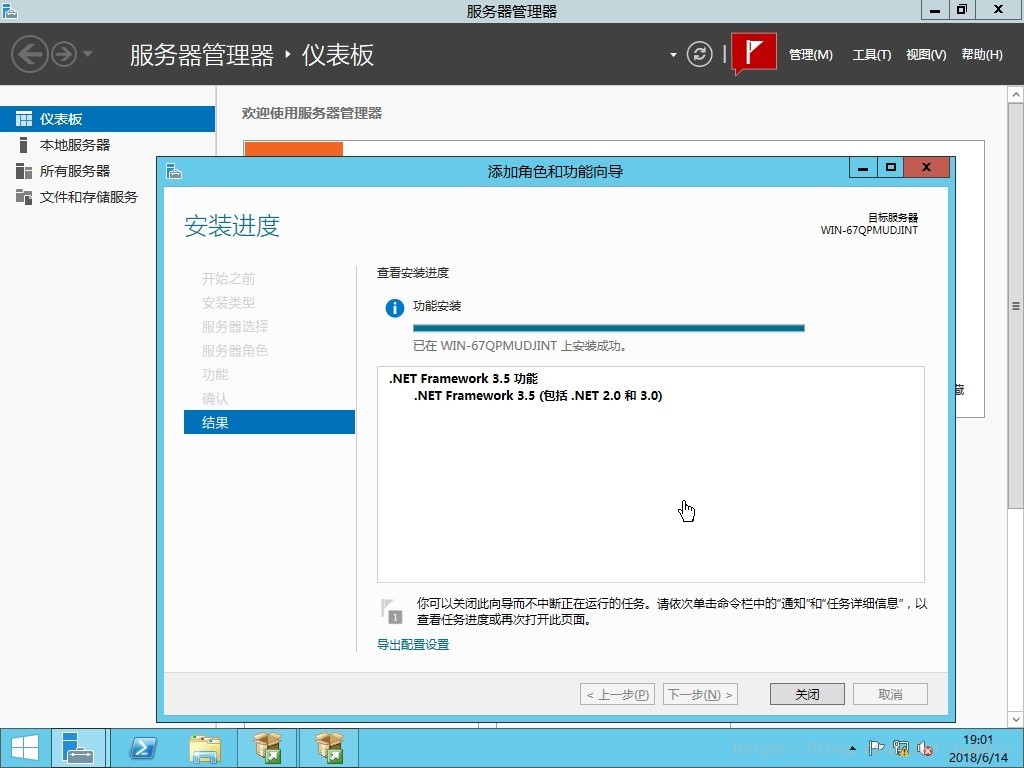Image resolution: width=1024 pixels, height=768 pixels.
Task: Click the blue info icon beside 功能安装
Action: point(394,308)
